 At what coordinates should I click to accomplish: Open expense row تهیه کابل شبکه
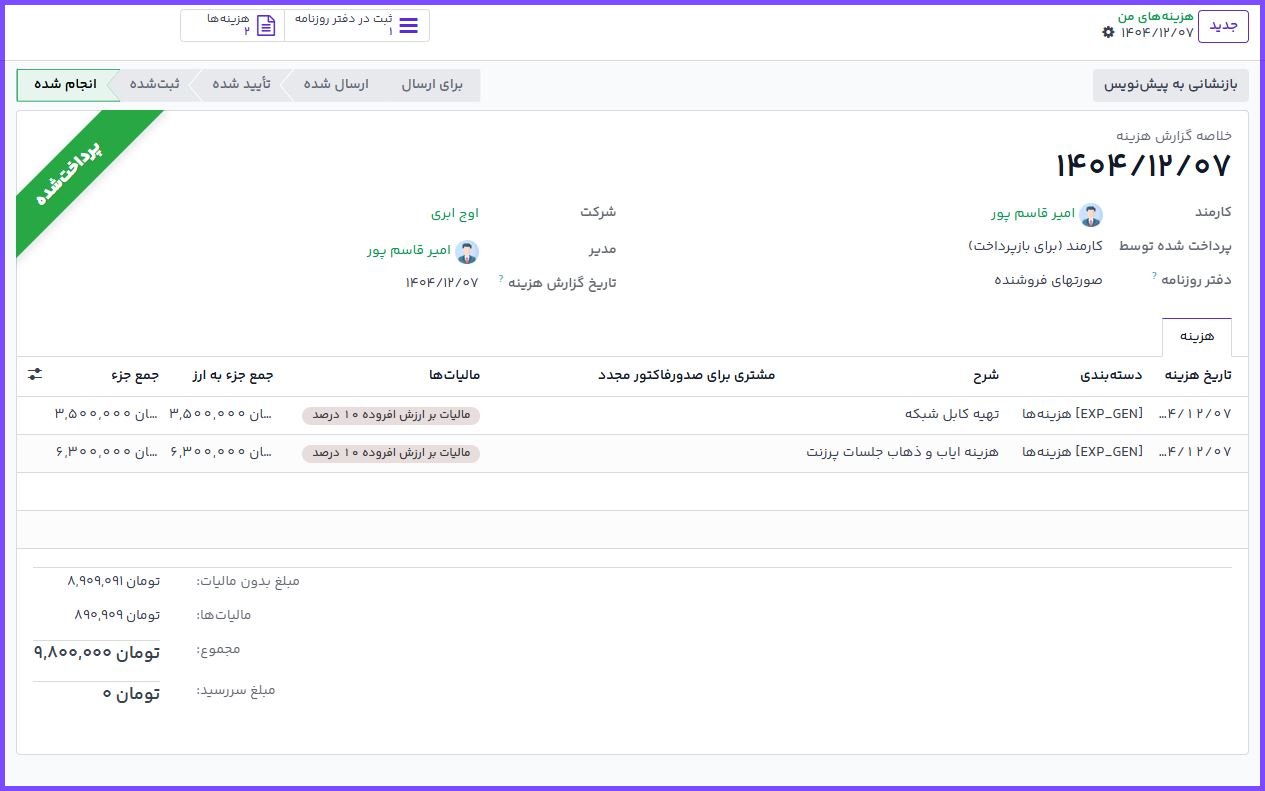point(951,414)
